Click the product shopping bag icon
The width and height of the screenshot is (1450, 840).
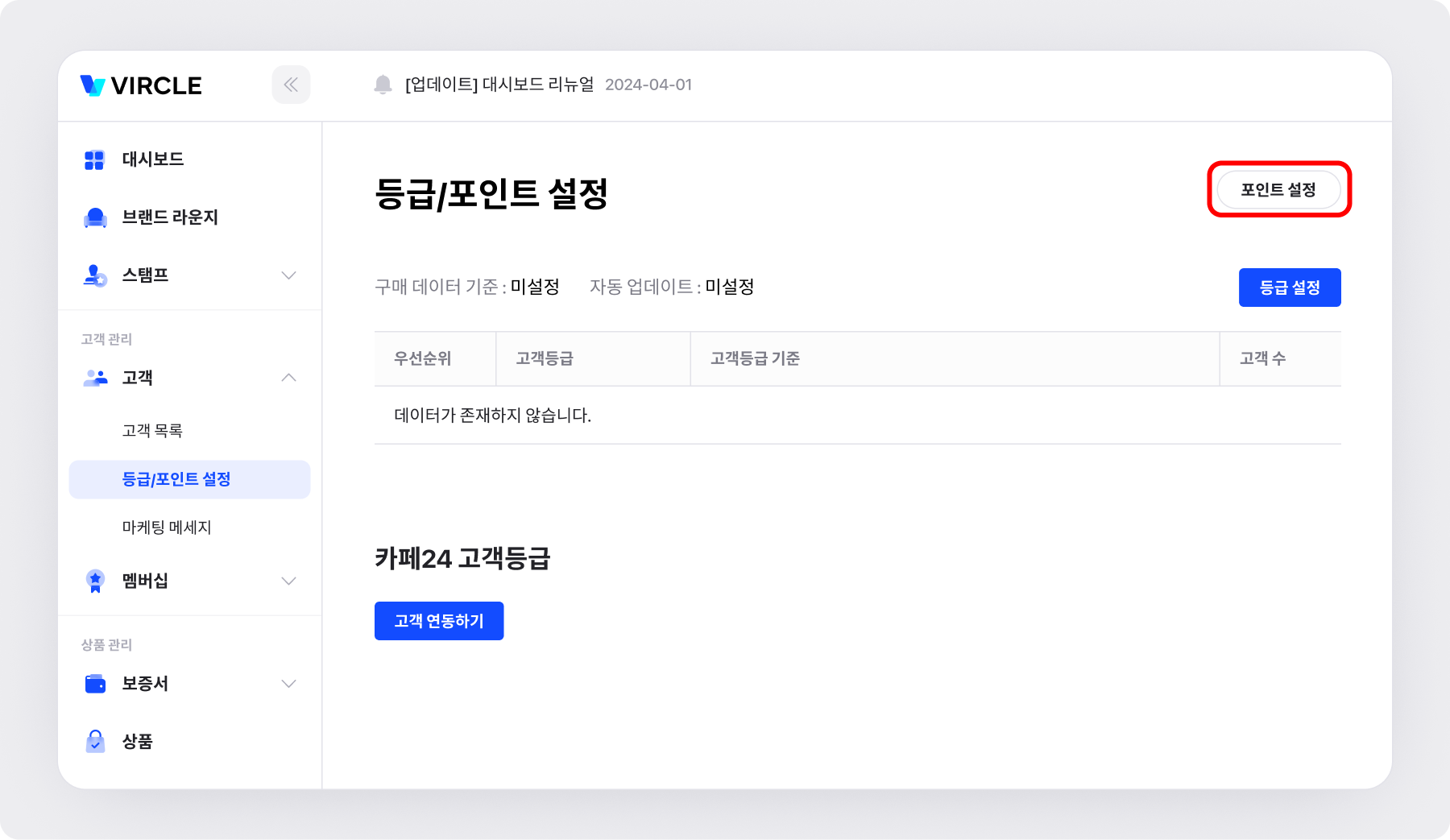click(95, 741)
